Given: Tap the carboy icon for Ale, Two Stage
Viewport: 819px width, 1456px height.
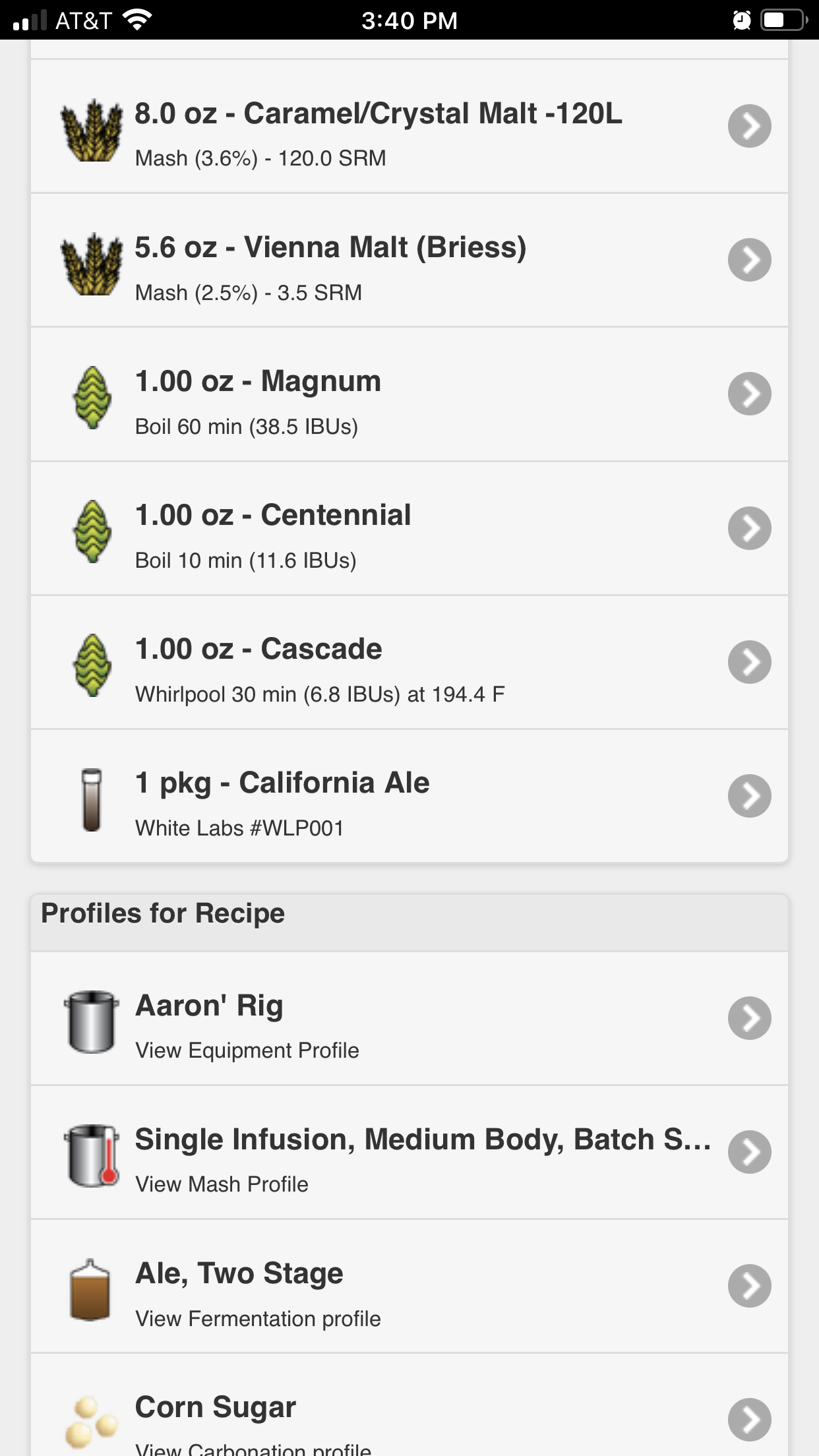Looking at the screenshot, I should click(x=90, y=1290).
